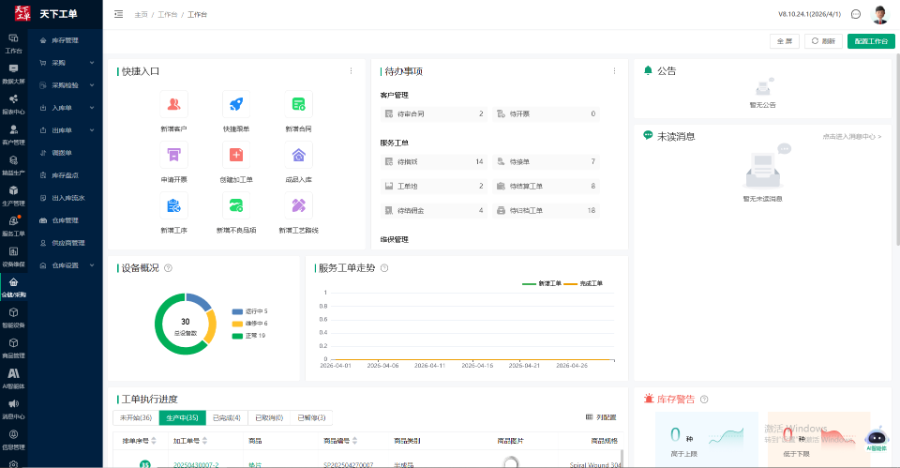Open 工作台 in the left icon rail

(x=13, y=43)
